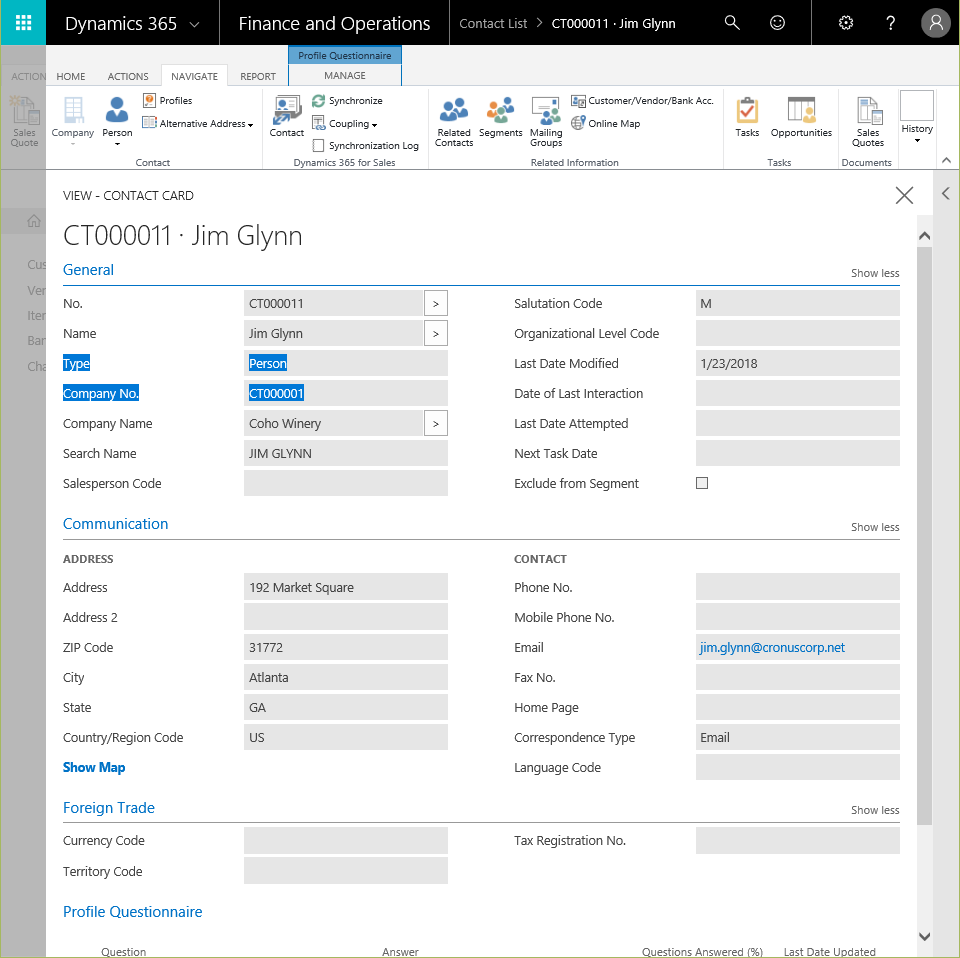Open the Alternative Address dropdown
The width and height of the screenshot is (960, 958).
[x=198, y=123]
